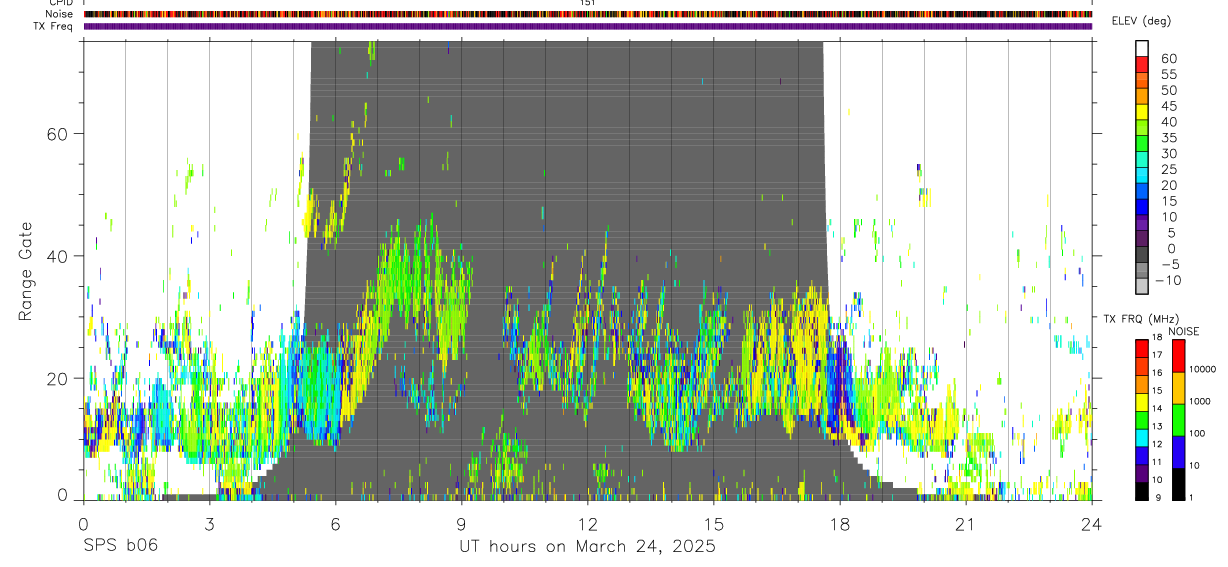Click the Noise strip label at top left

pos(59,14)
